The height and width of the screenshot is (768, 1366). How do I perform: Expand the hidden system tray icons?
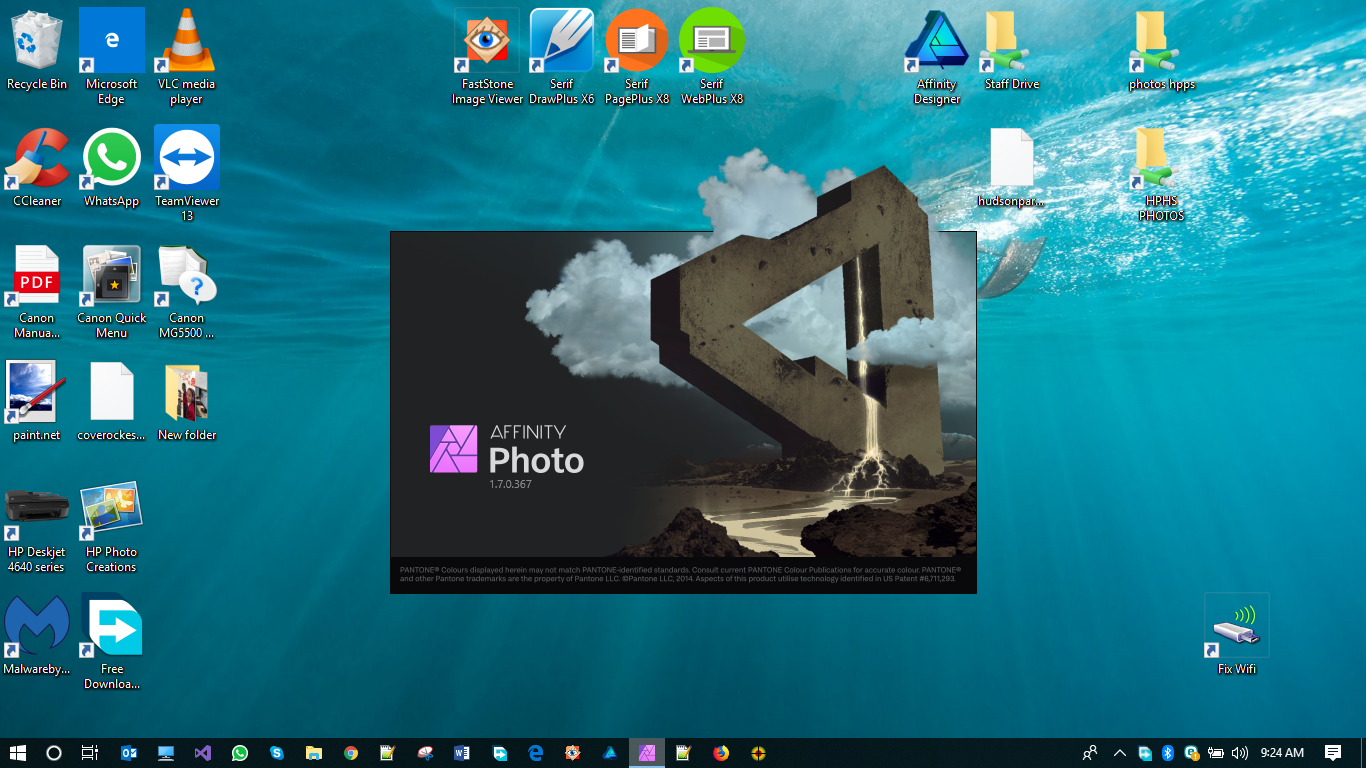click(1119, 753)
